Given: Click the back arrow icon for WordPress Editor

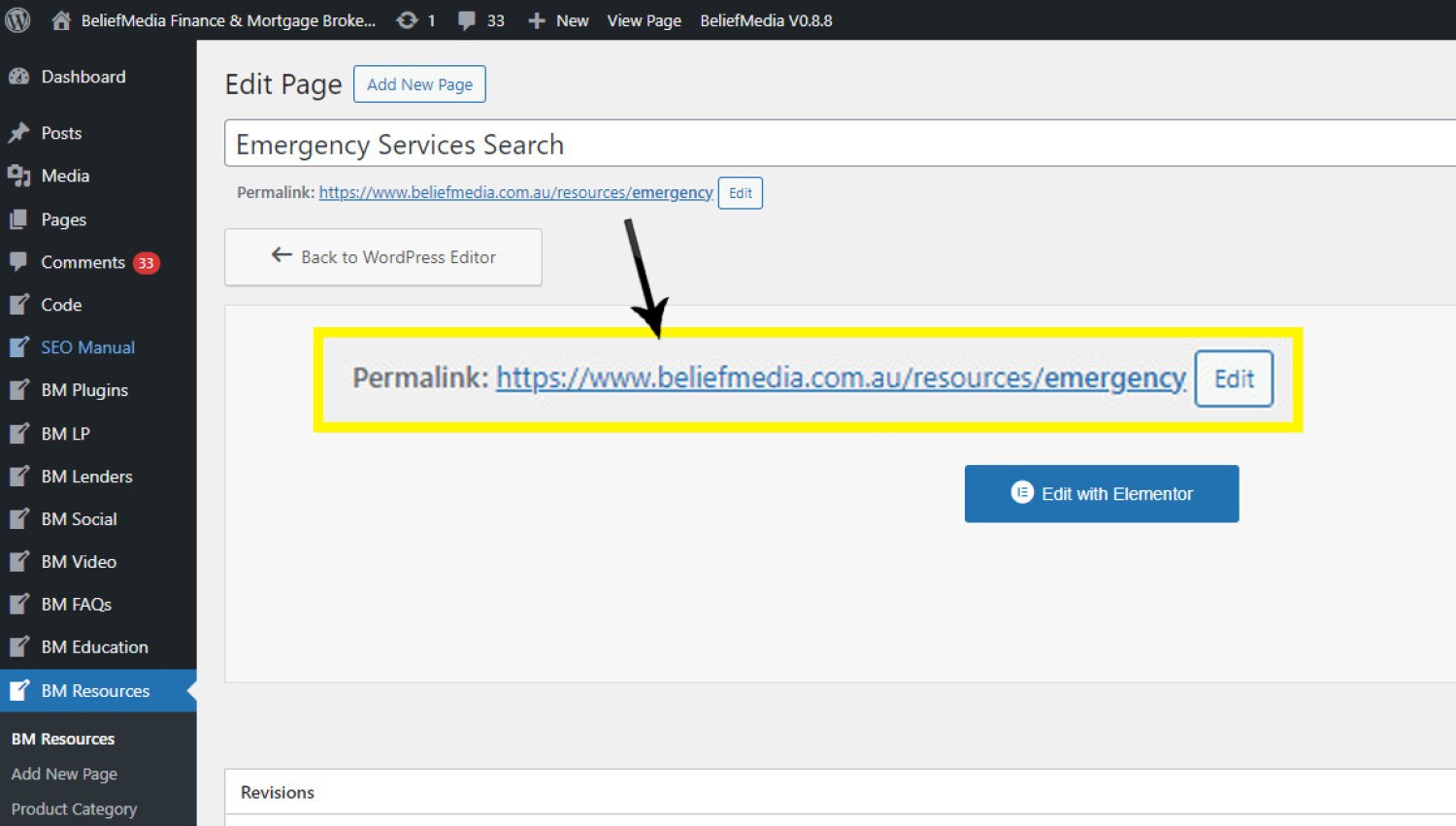Looking at the screenshot, I should pyautogui.click(x=281, y=255).
